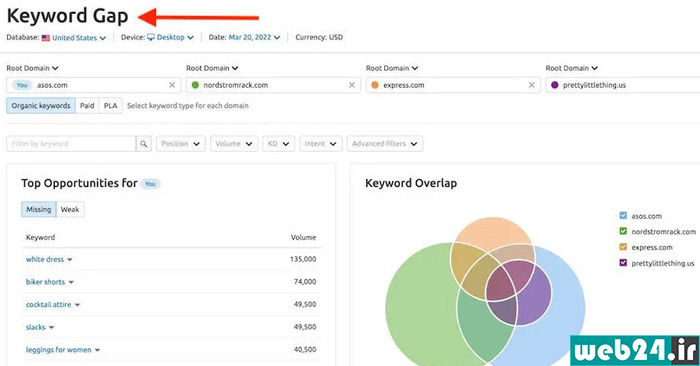700x366 pixels.
Task: Expand arrow next to slacks
Action: coord(51,328)
